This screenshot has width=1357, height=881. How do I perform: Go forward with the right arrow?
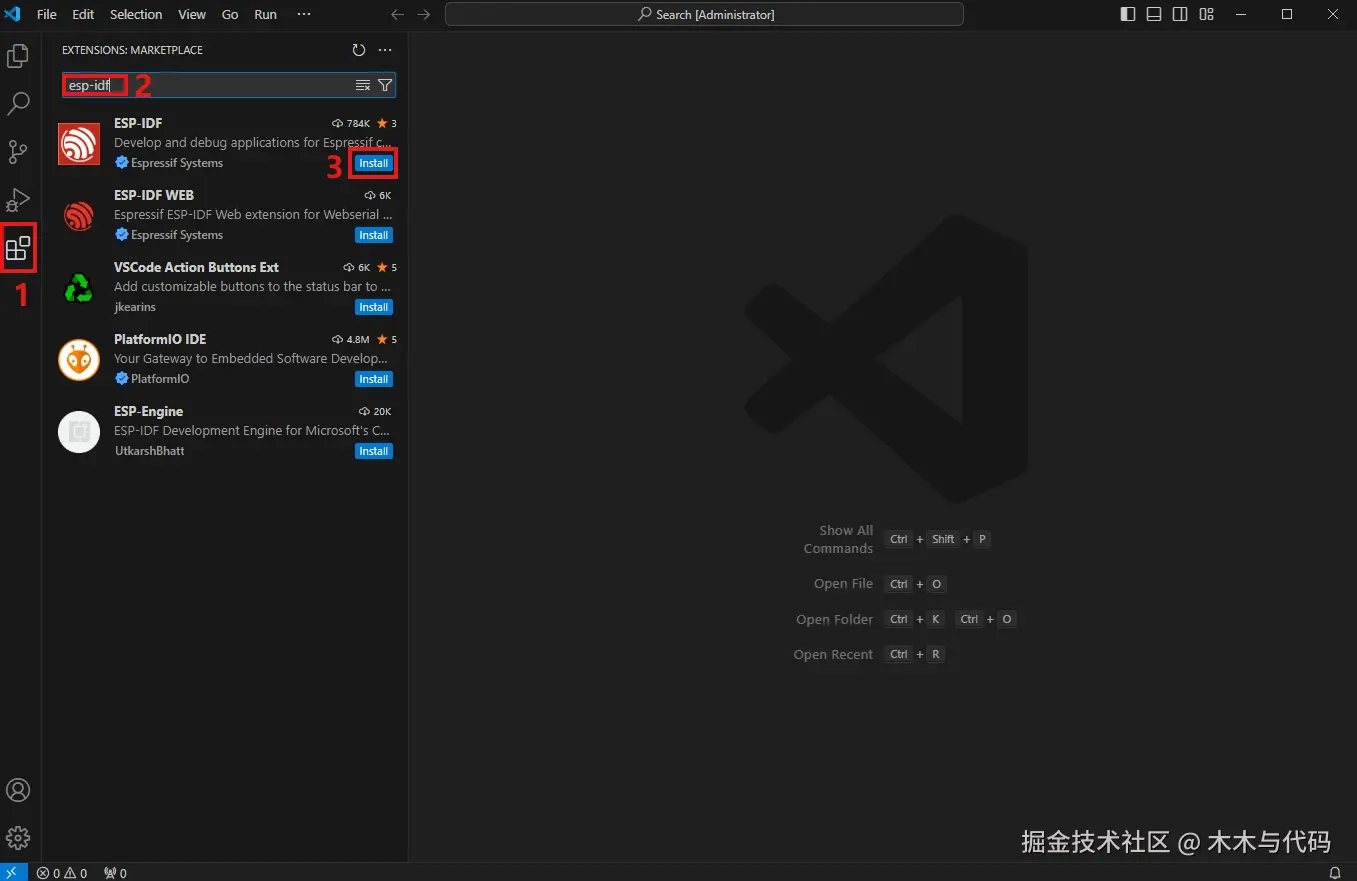423,14
